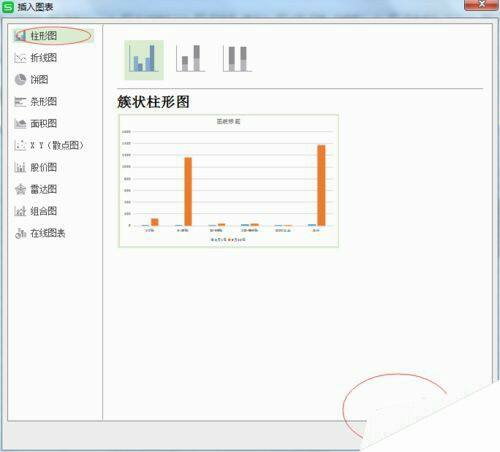The height and width of the screenshot is (452, 500).
Task: Click the stock chart icon beside 股价图
Action: coord(20,167)
